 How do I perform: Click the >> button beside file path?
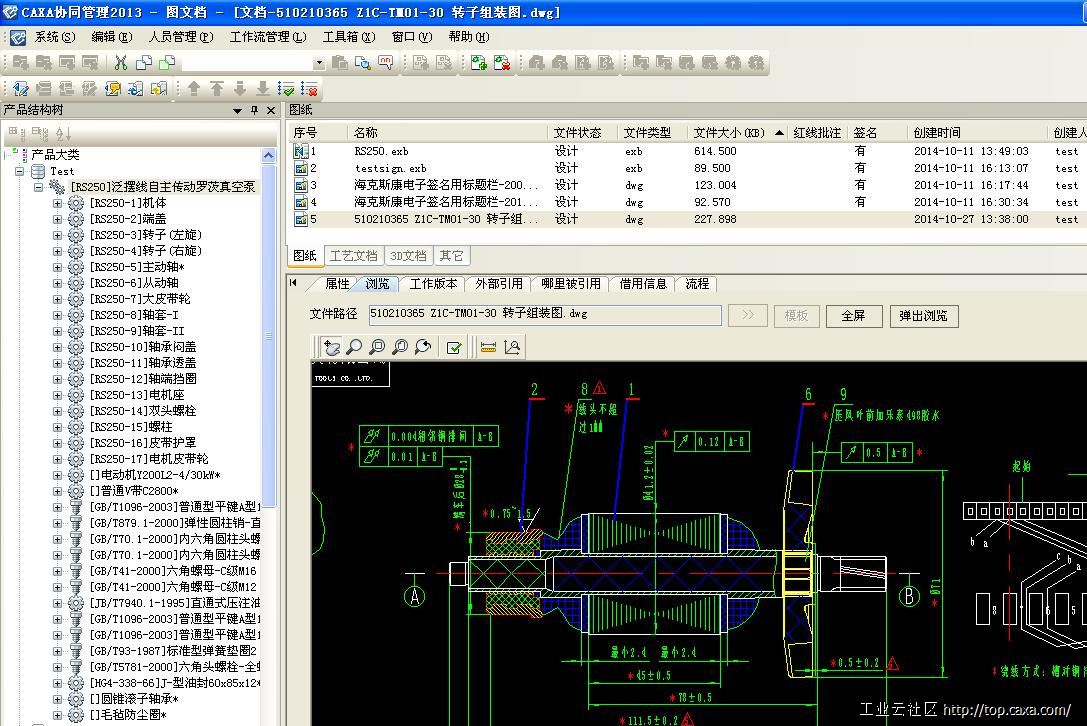(747, 315)
